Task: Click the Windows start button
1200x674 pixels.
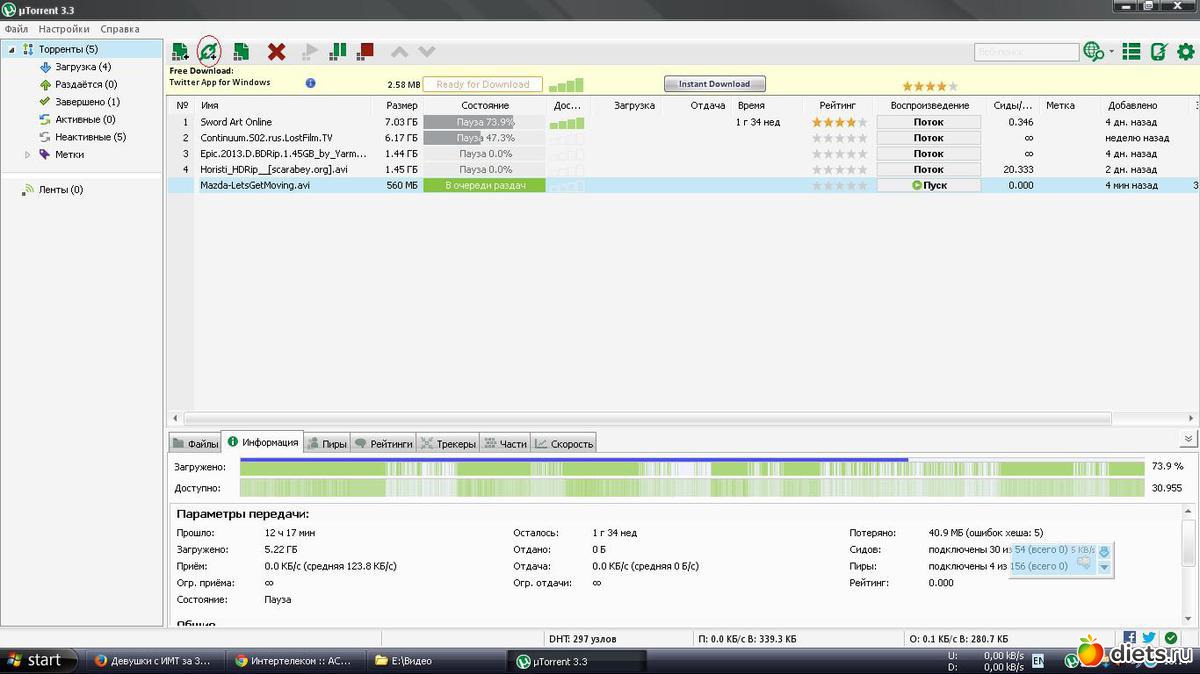Action: [x=35, y=660]
